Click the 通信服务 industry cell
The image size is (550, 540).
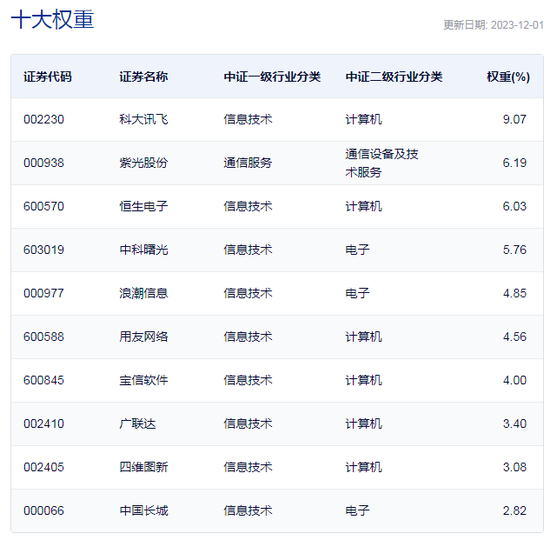click(248, 163)
